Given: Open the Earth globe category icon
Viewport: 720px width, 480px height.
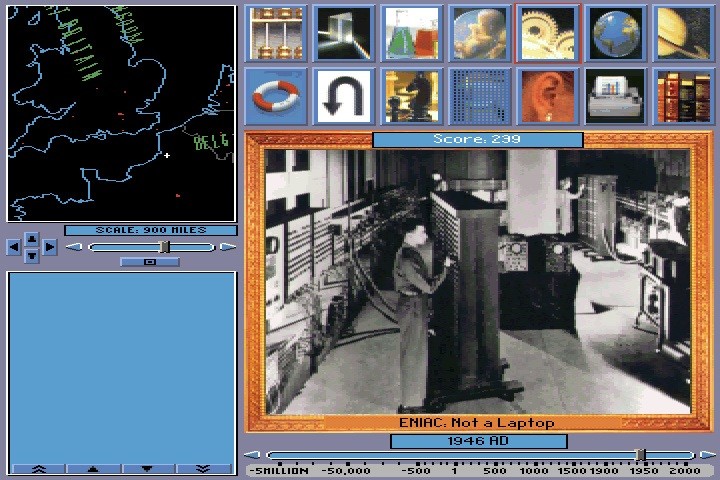Looking at the screenshot, I should point(616,34).
